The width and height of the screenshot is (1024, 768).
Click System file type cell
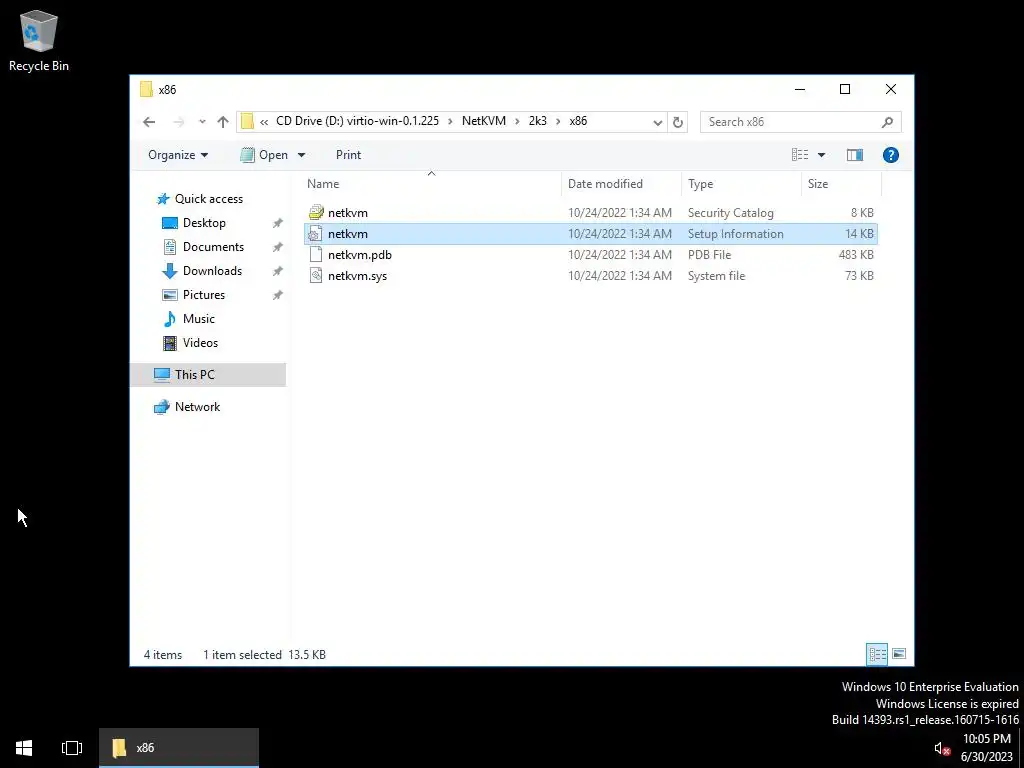click(x=716, y=276)
